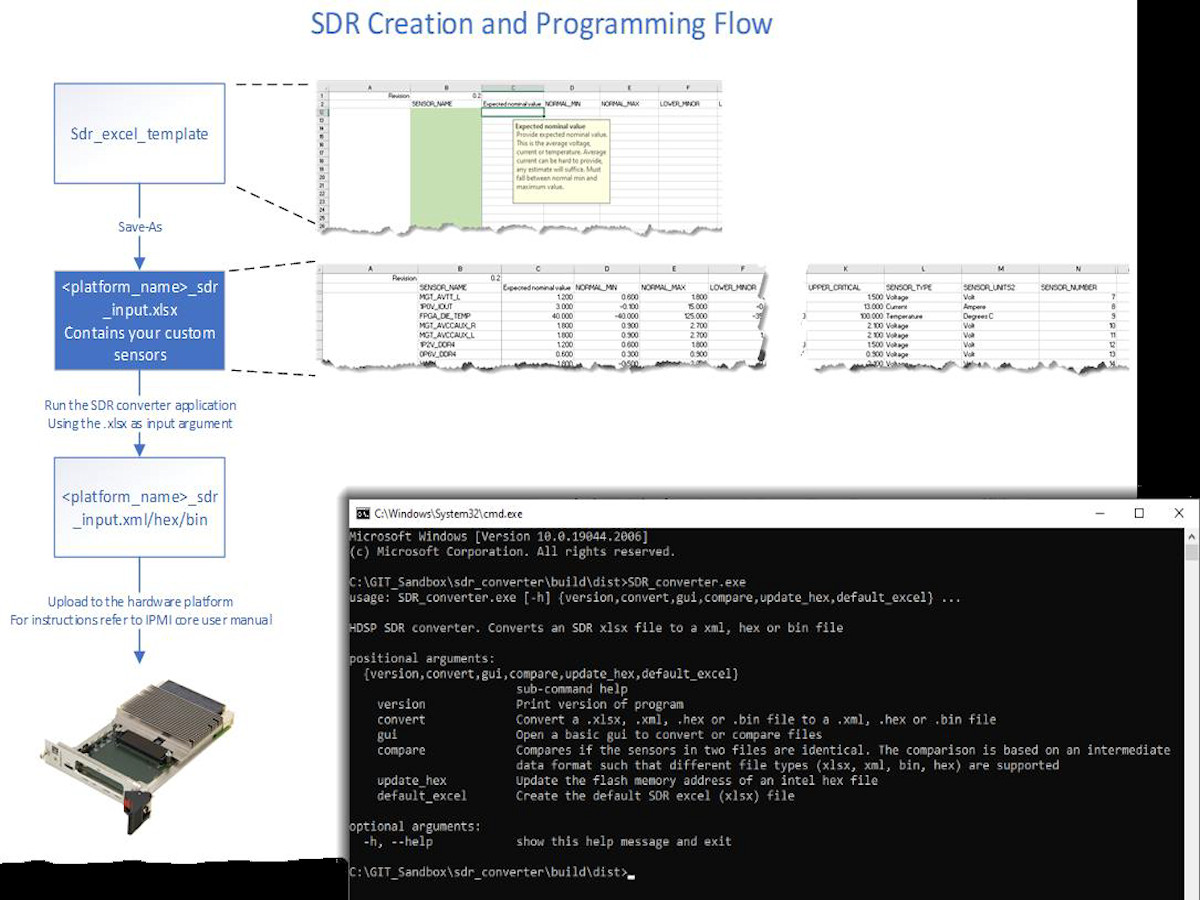Click the FPGA_DIE_TEMP sensor name cell
The height and width of the screenshot is (900, 1200).
coord(443,315)
